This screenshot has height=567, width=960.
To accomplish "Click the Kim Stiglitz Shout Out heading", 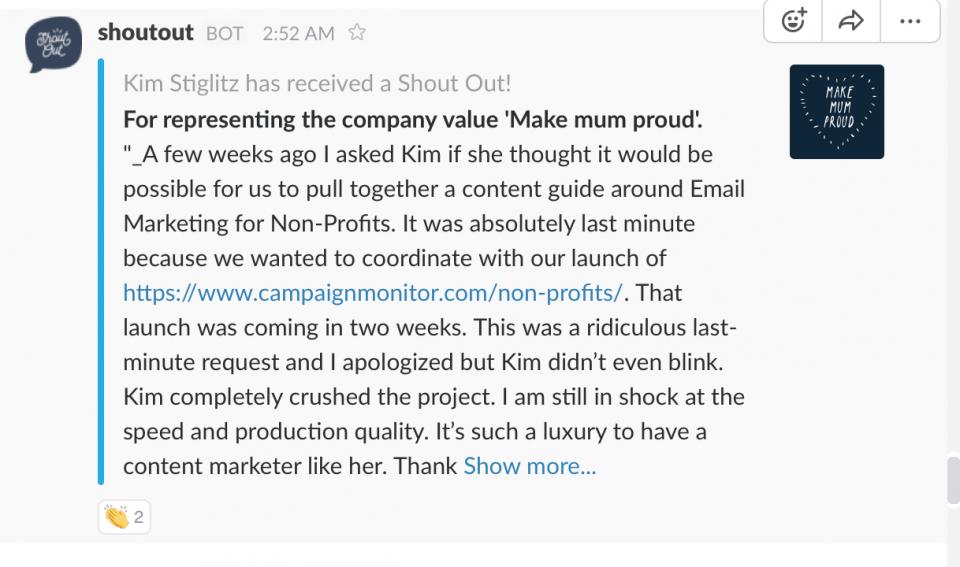I will pyautogui.click(x=317, y=83).
